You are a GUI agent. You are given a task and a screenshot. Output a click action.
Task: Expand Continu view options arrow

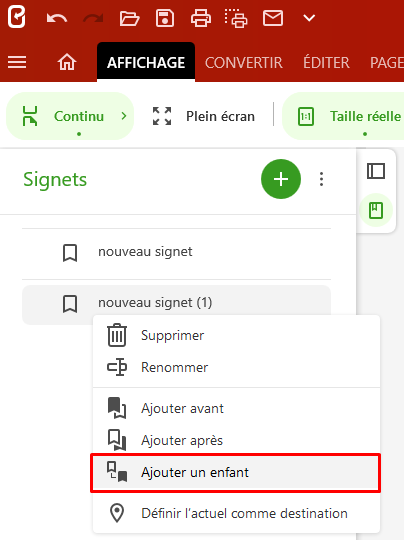[124, 116]
